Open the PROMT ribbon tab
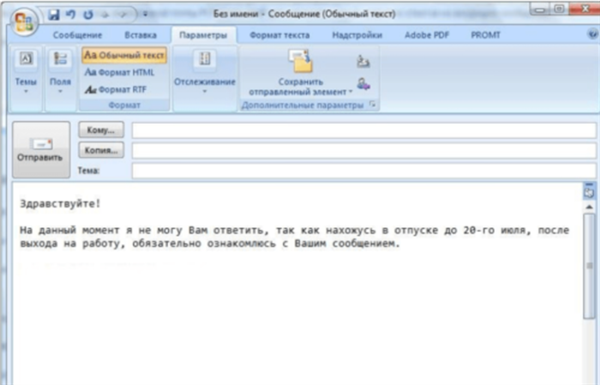Image resolution: width=600 pixels, height=385 pixels. pos(485,35)
